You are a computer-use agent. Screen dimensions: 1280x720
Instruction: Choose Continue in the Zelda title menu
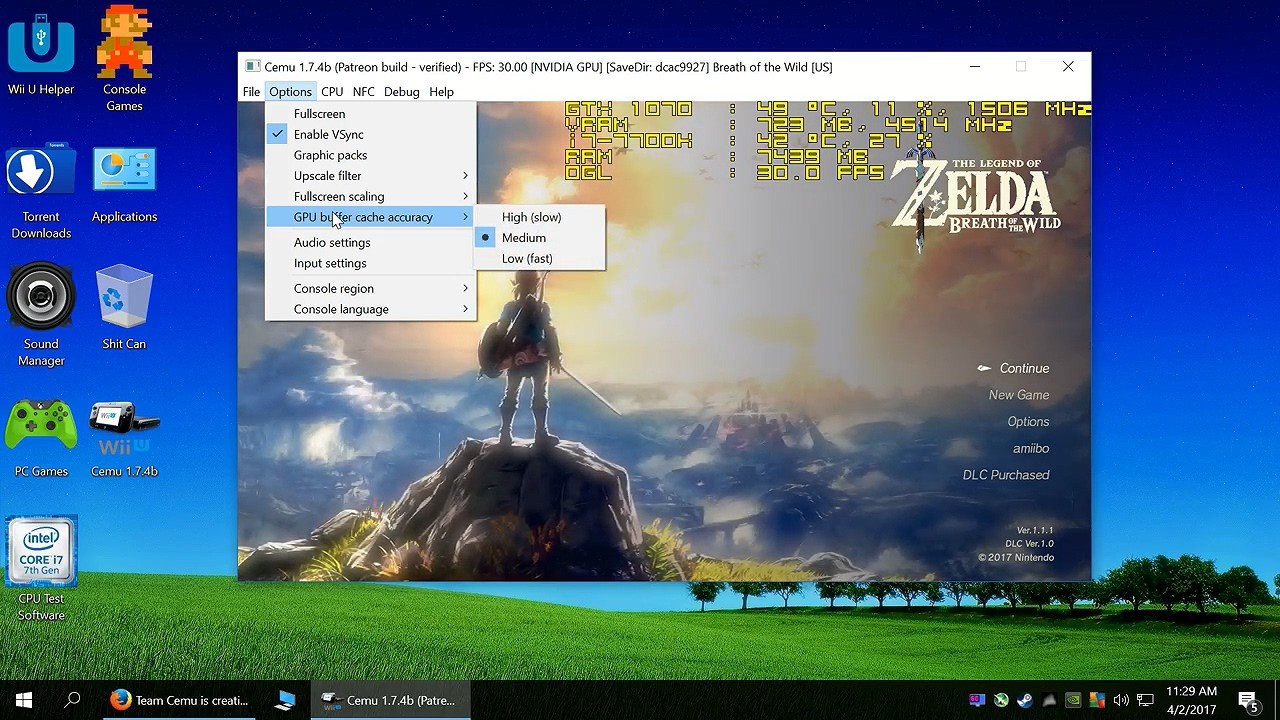[1024, 368]
